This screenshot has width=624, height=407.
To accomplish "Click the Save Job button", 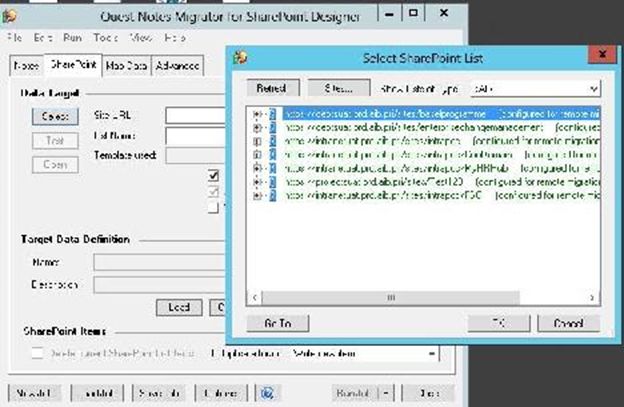I will click(159, 393).
